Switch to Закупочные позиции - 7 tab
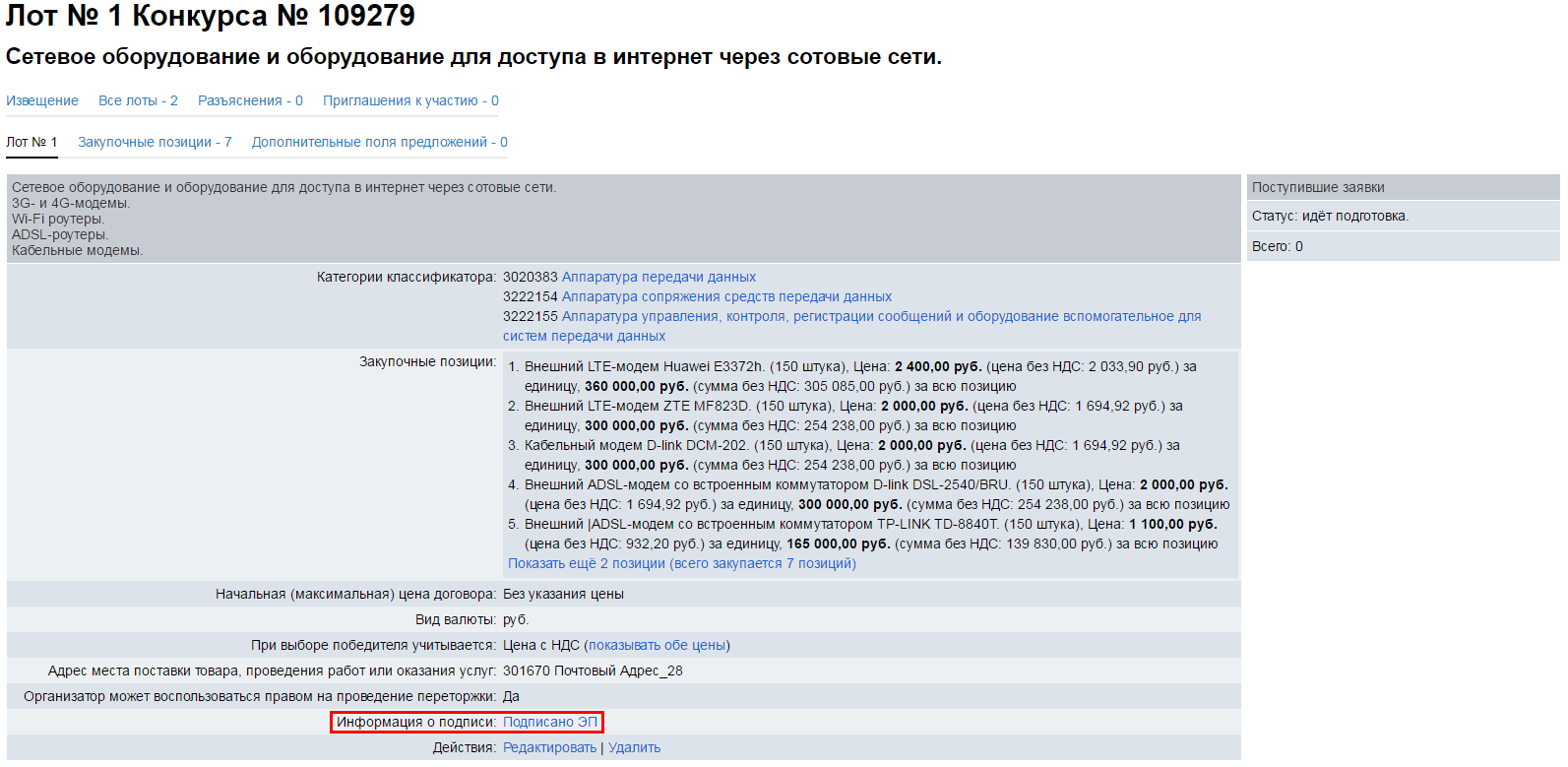The width and height of the screenshot is (1568, 767). pos(155,142)
